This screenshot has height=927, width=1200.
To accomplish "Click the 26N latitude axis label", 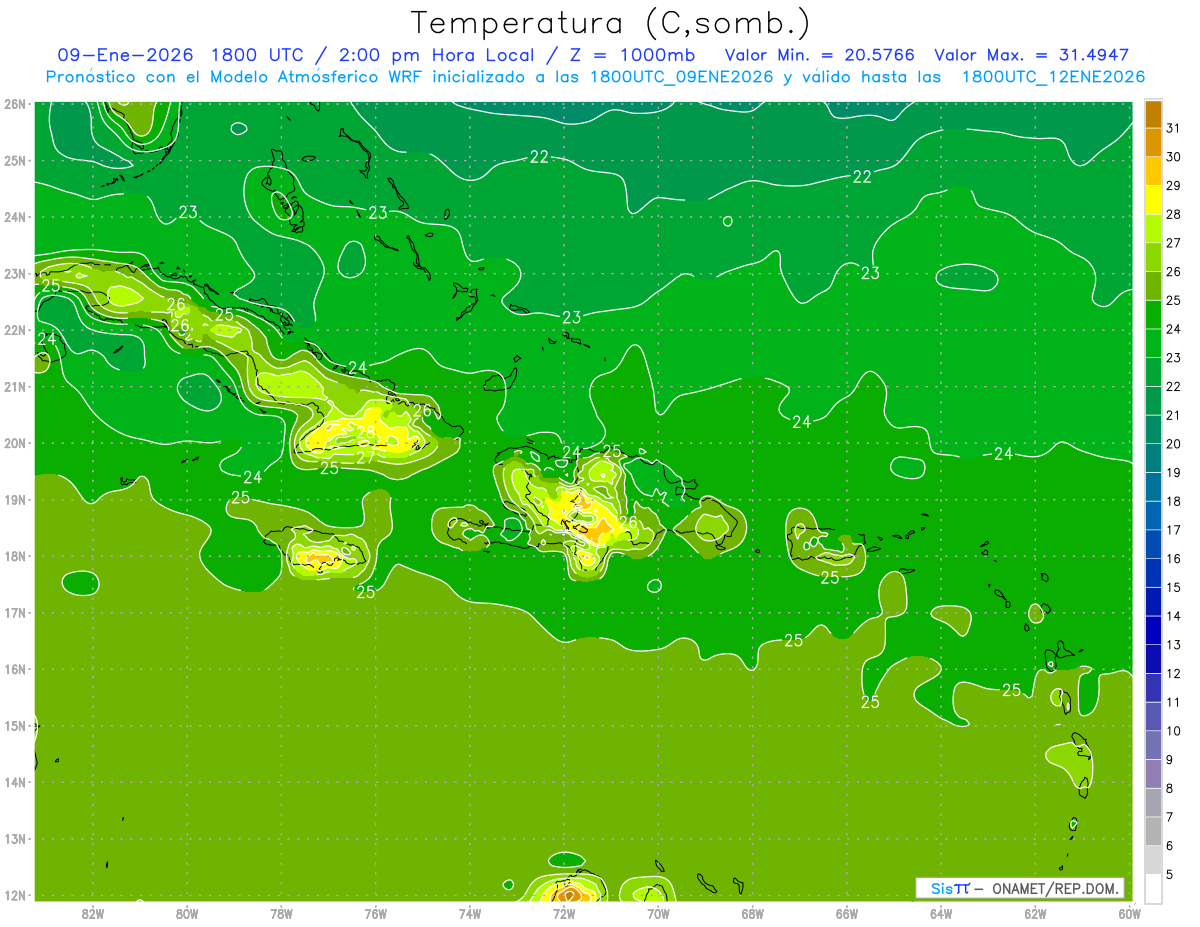I will point(14,104).
